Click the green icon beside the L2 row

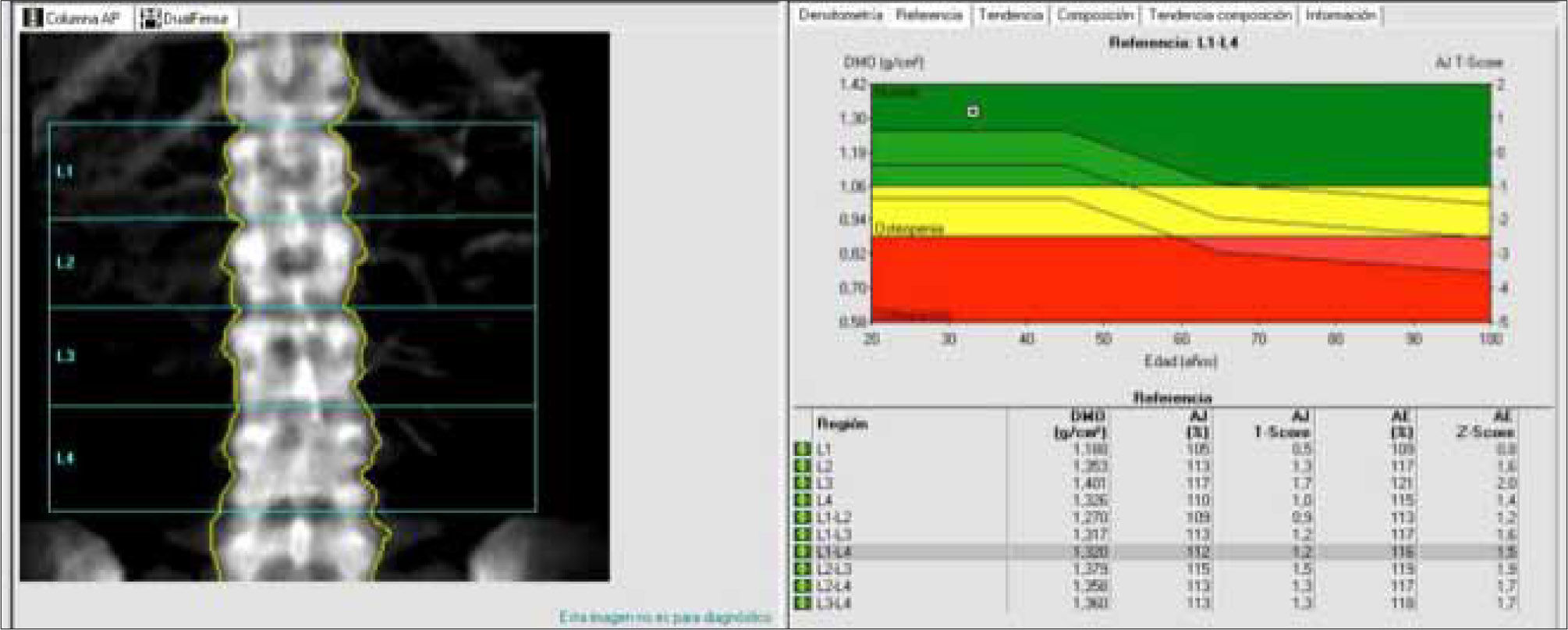point(802,467)
